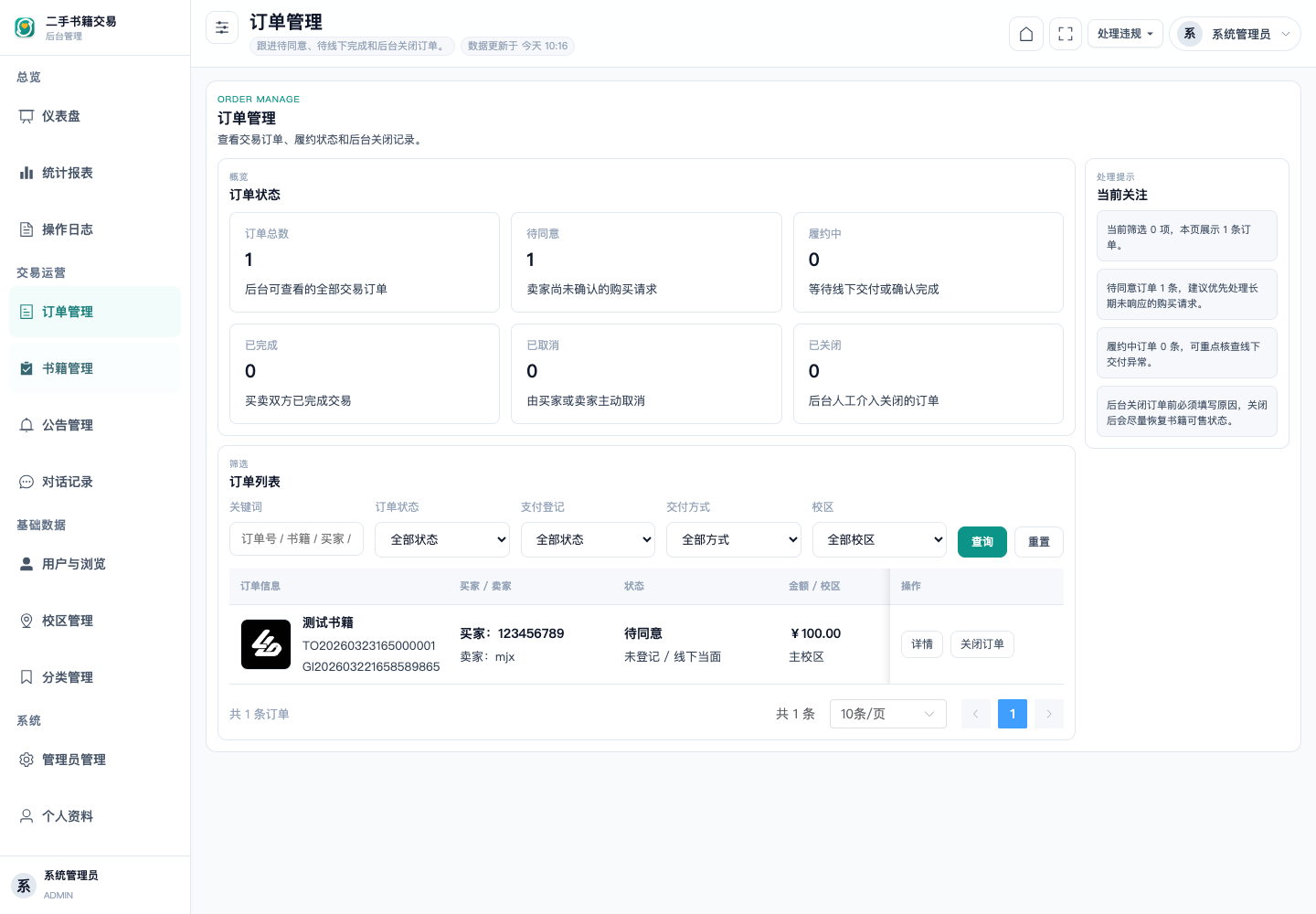Click the 系统管理员 ADMIN footer profile

coord(95,885)
